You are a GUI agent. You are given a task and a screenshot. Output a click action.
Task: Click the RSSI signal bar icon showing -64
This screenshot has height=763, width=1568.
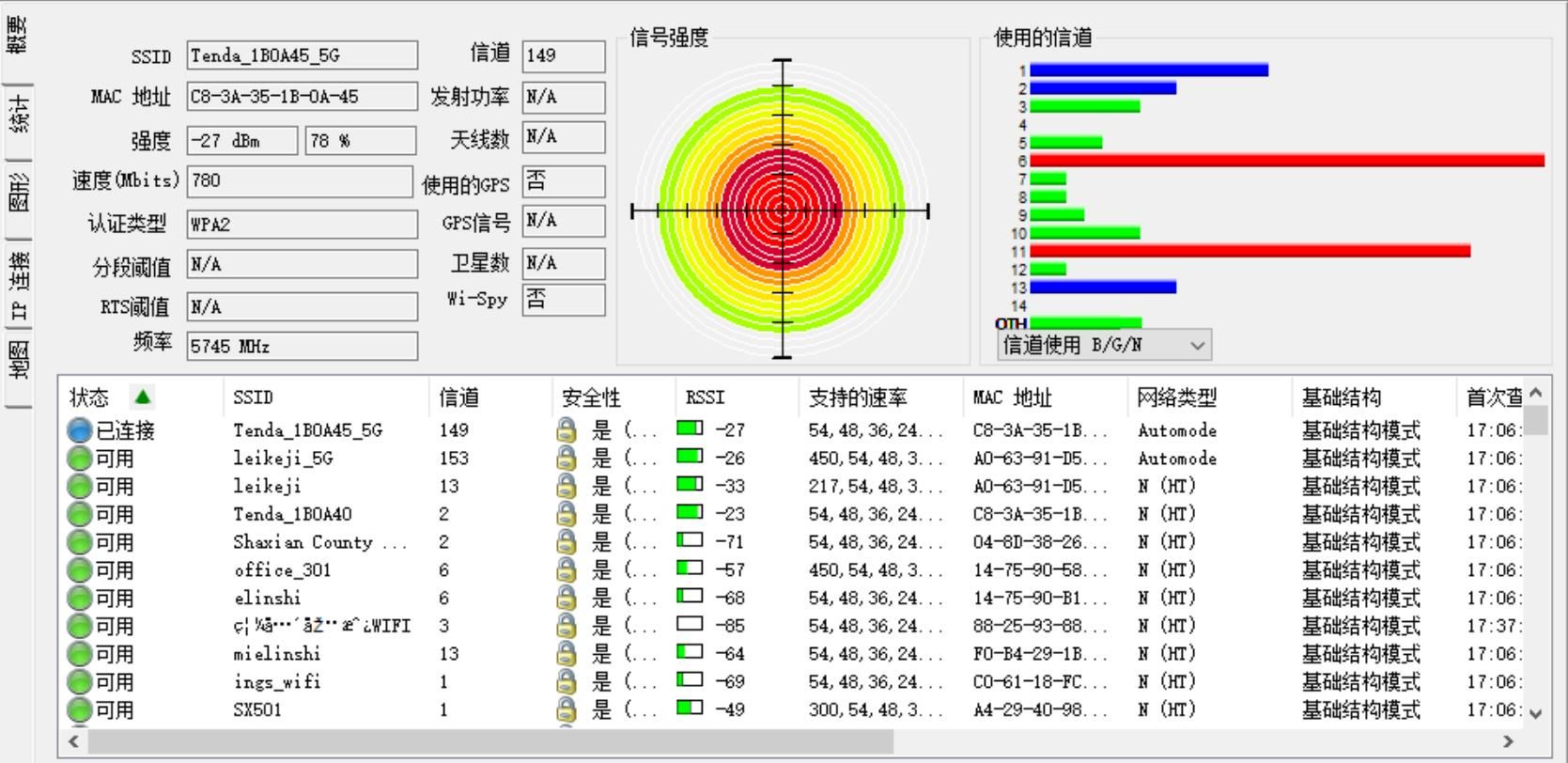[x=690, y=653]
